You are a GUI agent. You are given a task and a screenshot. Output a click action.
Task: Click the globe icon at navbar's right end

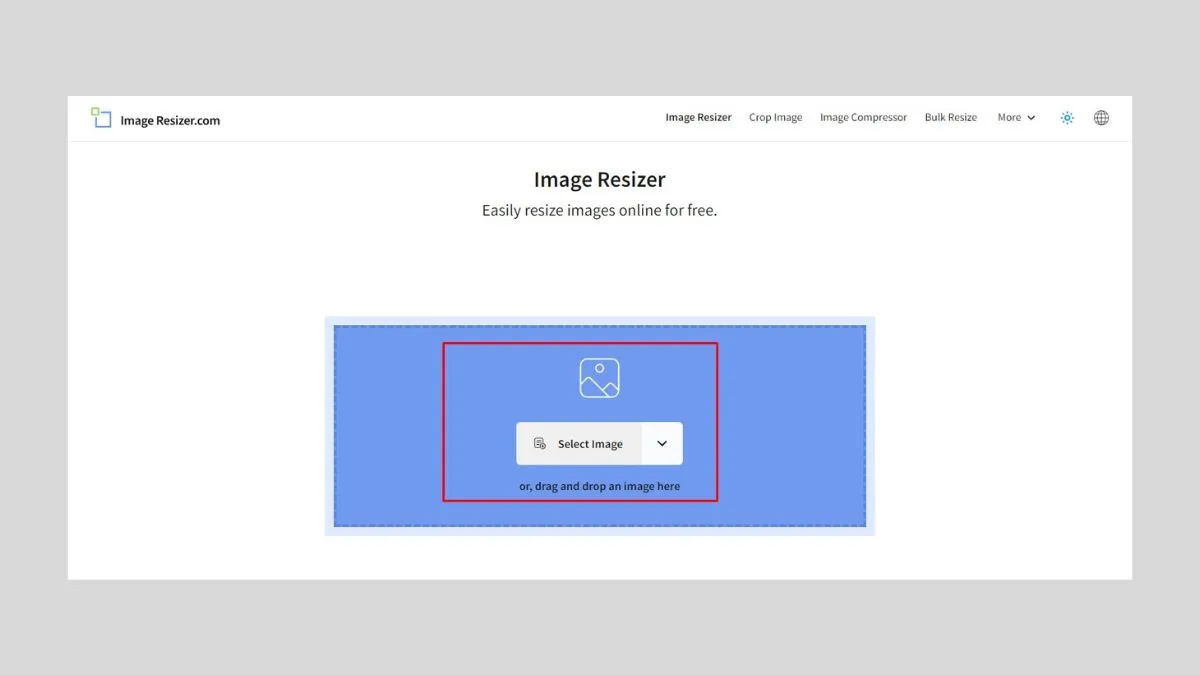tap(1101, 117)
